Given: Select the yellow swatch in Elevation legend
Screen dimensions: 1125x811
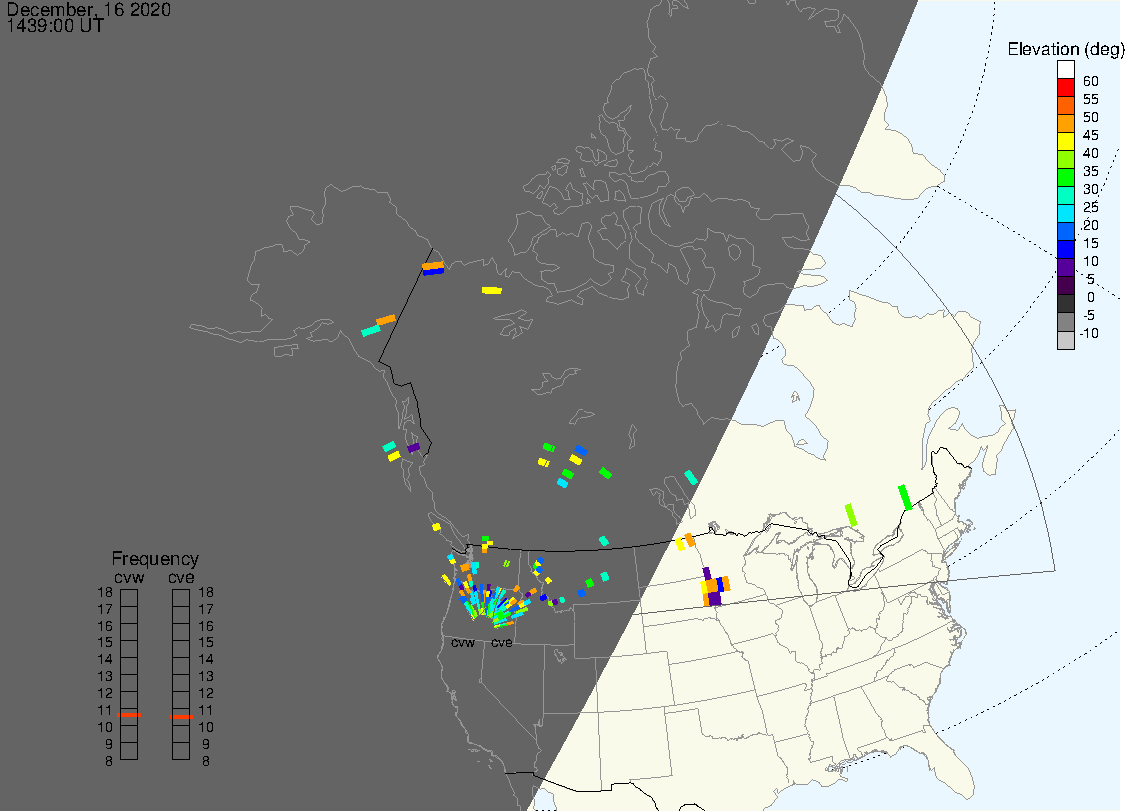Looking at the screenshot, I should 1065,141.
